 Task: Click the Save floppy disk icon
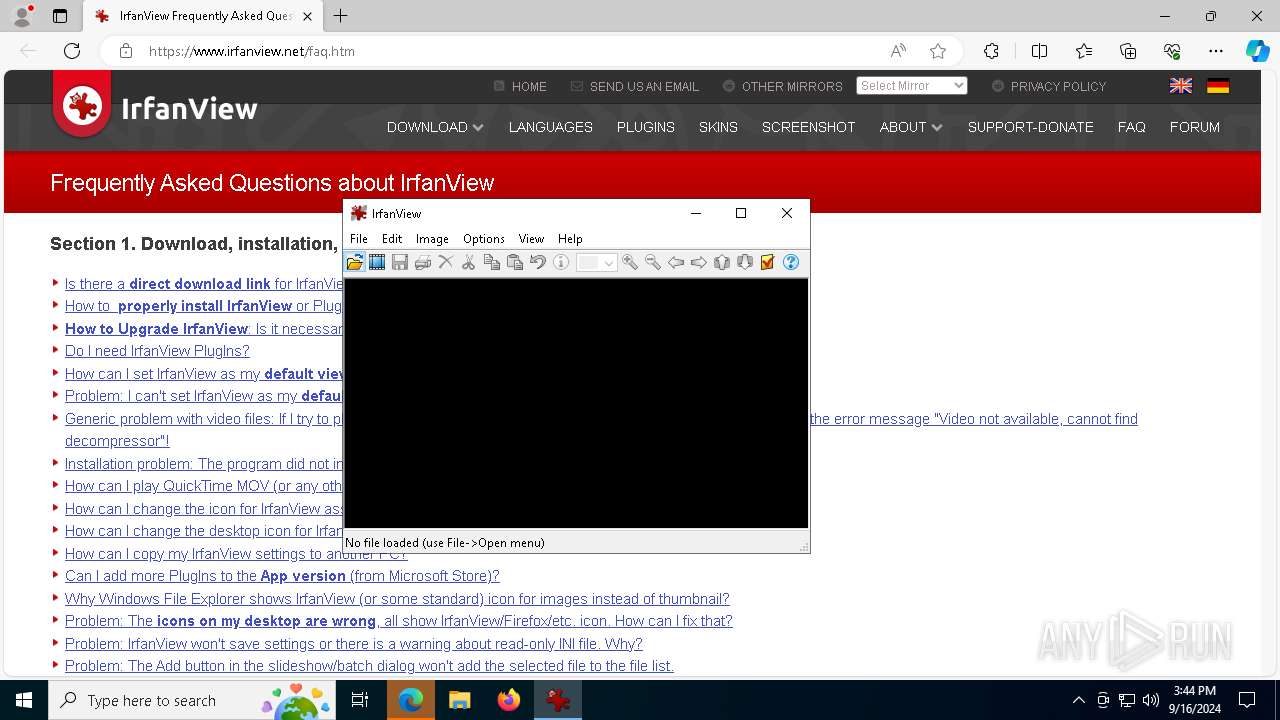point(400,262)
